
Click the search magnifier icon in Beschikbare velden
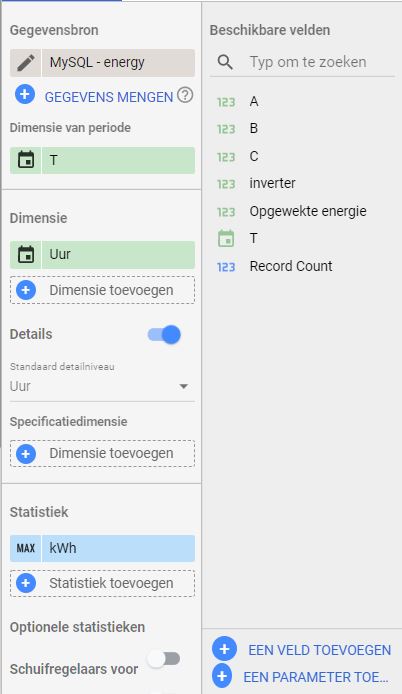click(225, 62)
